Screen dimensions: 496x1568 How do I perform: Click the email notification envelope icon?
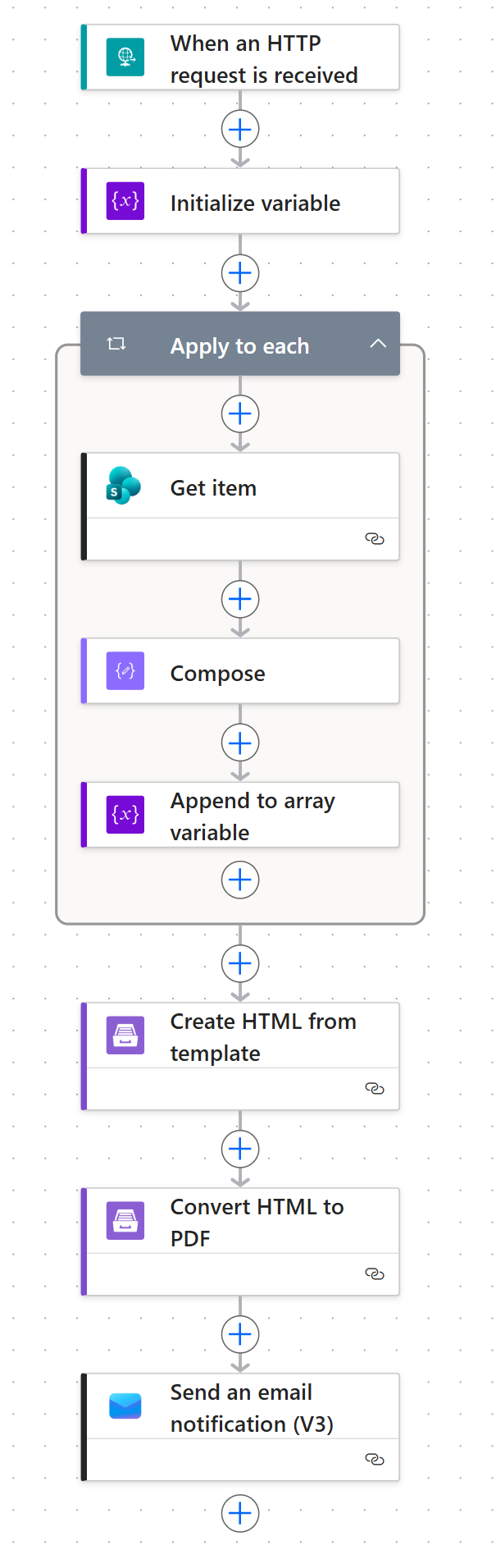point(125,1406)
